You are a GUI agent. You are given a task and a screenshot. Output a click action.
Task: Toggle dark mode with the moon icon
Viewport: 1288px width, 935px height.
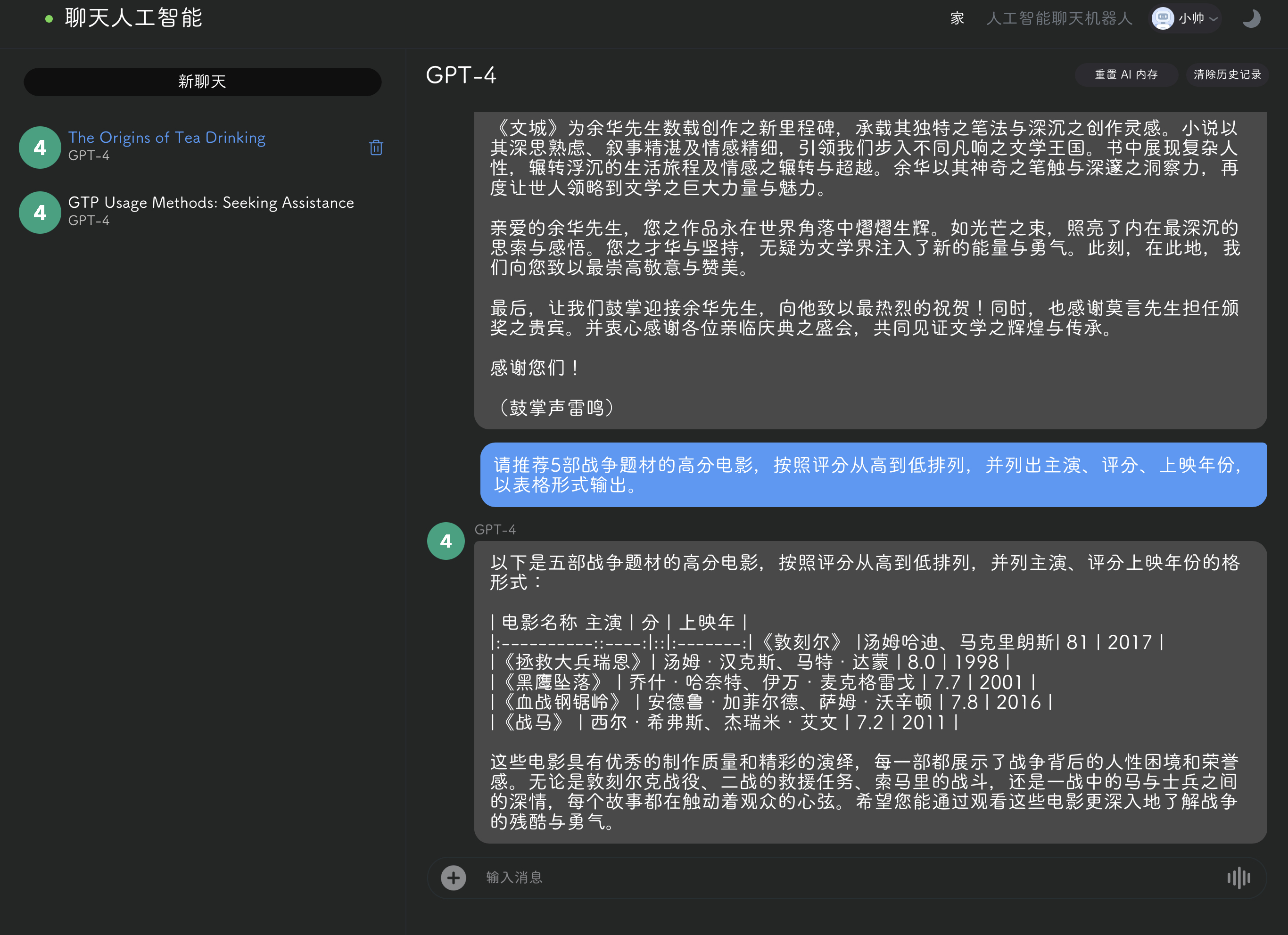click(1251, 19)
